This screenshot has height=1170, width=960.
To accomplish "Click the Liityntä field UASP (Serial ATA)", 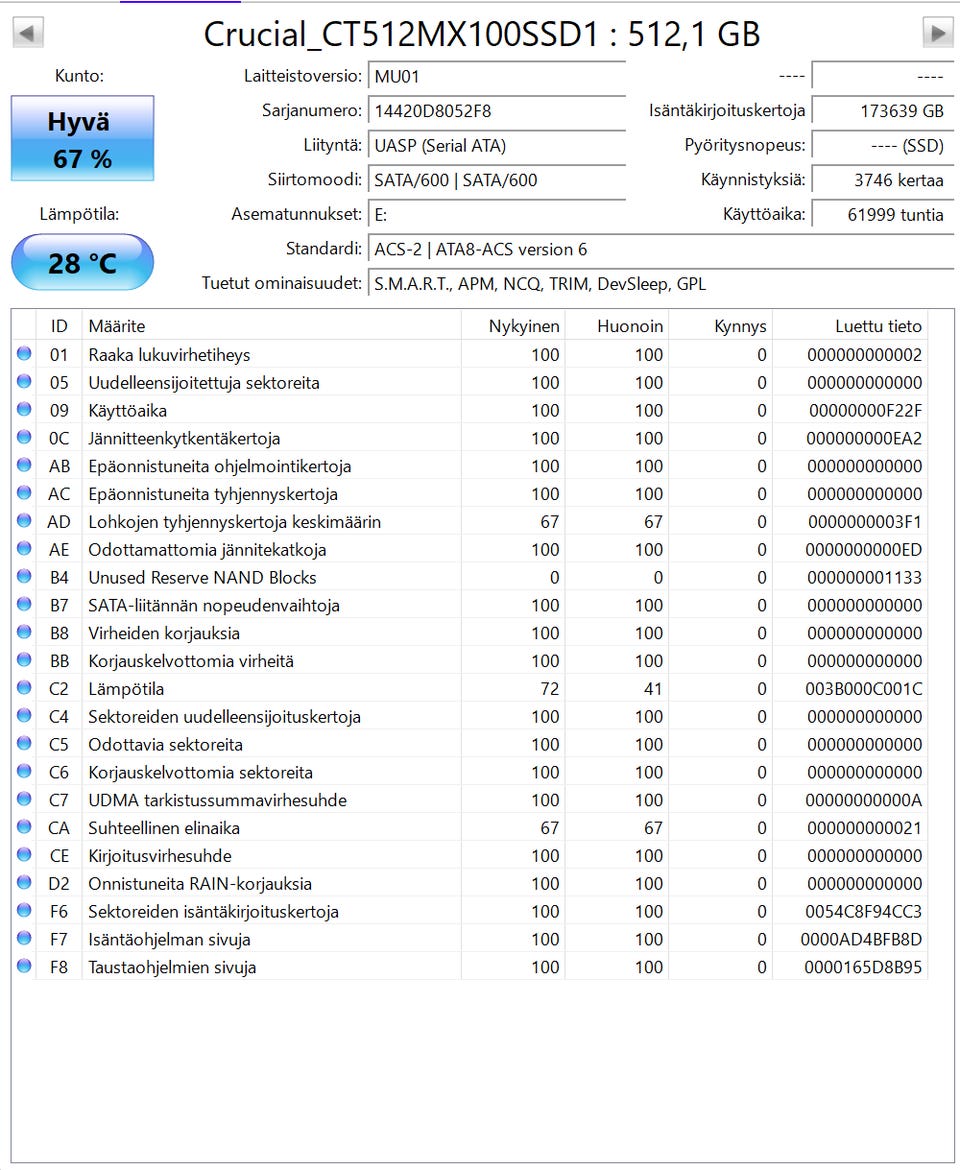I will 497,146.
